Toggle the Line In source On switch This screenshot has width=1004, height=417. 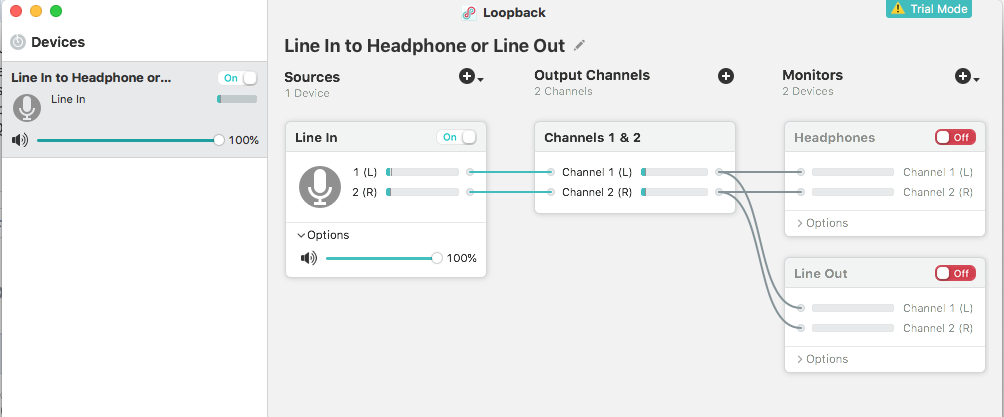pyautogui.click(x=457, y=137)
